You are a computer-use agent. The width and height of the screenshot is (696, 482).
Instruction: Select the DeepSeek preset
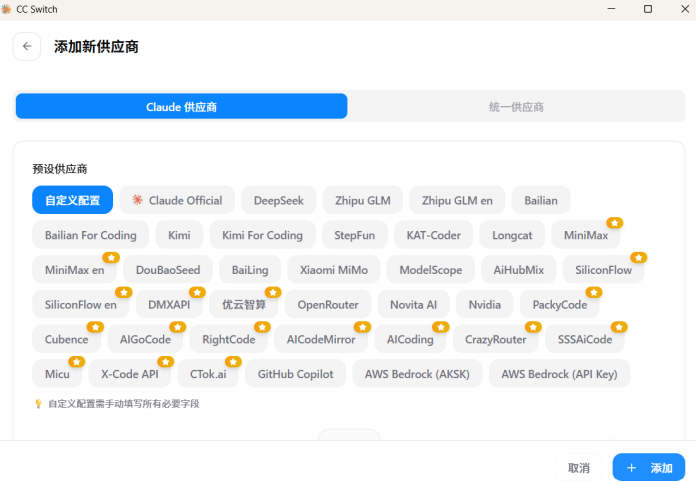coord(278,200)
